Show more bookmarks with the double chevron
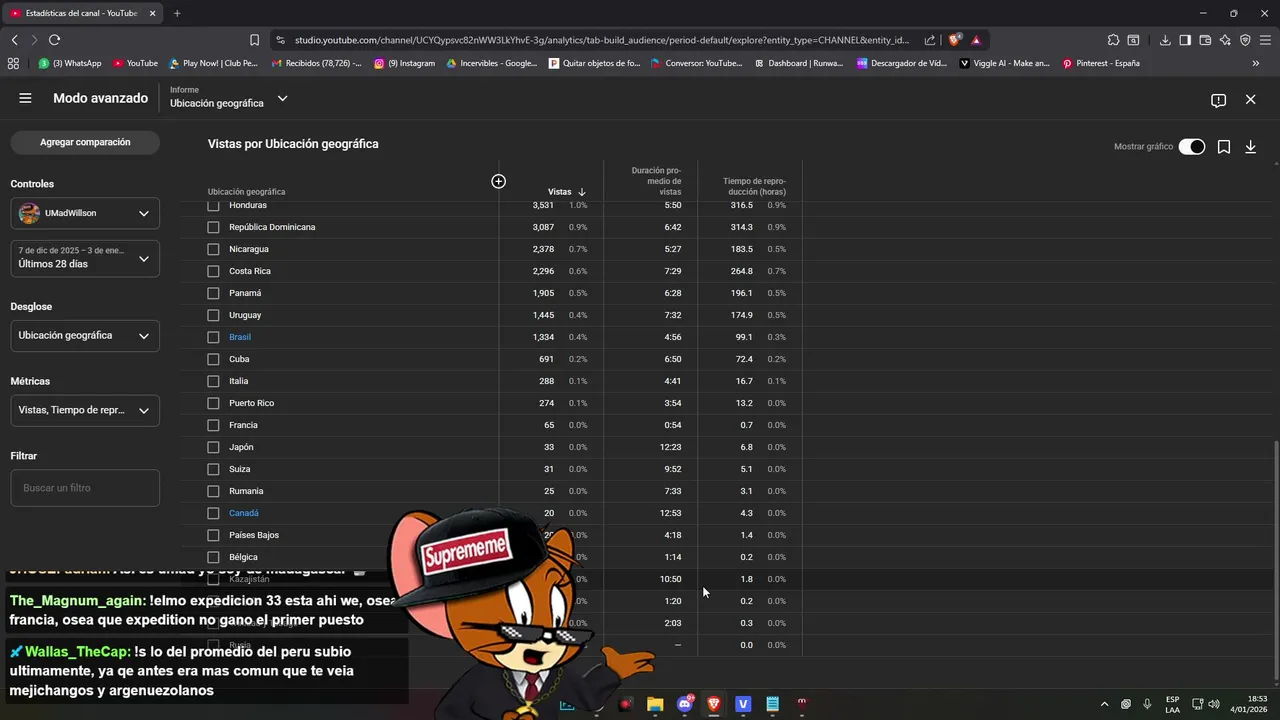1280x720 pixels. click(1256, 63)
